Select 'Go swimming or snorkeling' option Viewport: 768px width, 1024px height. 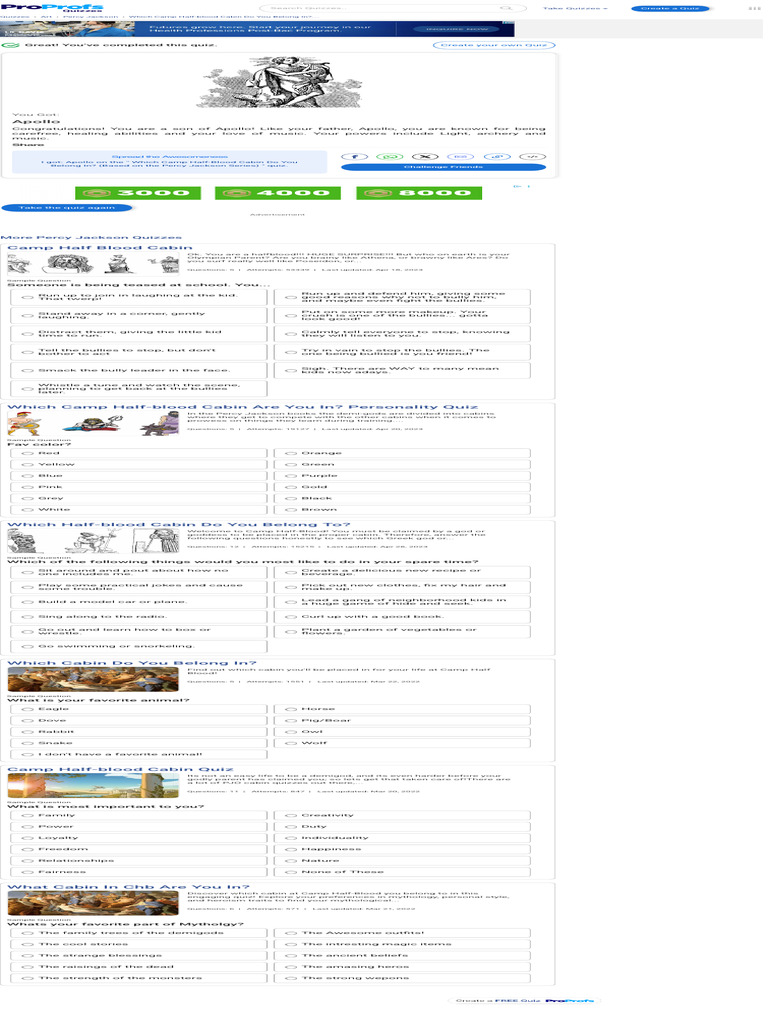tap(139, 647)
